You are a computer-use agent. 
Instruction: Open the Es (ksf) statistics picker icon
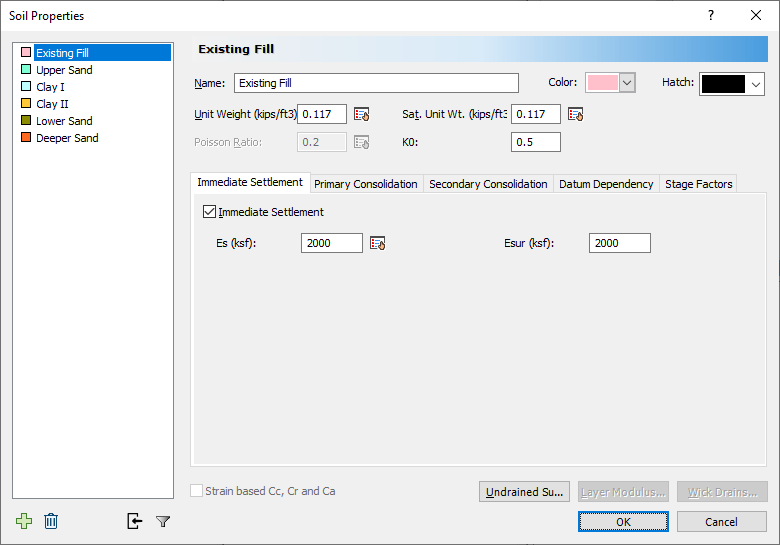coord(378,243)
